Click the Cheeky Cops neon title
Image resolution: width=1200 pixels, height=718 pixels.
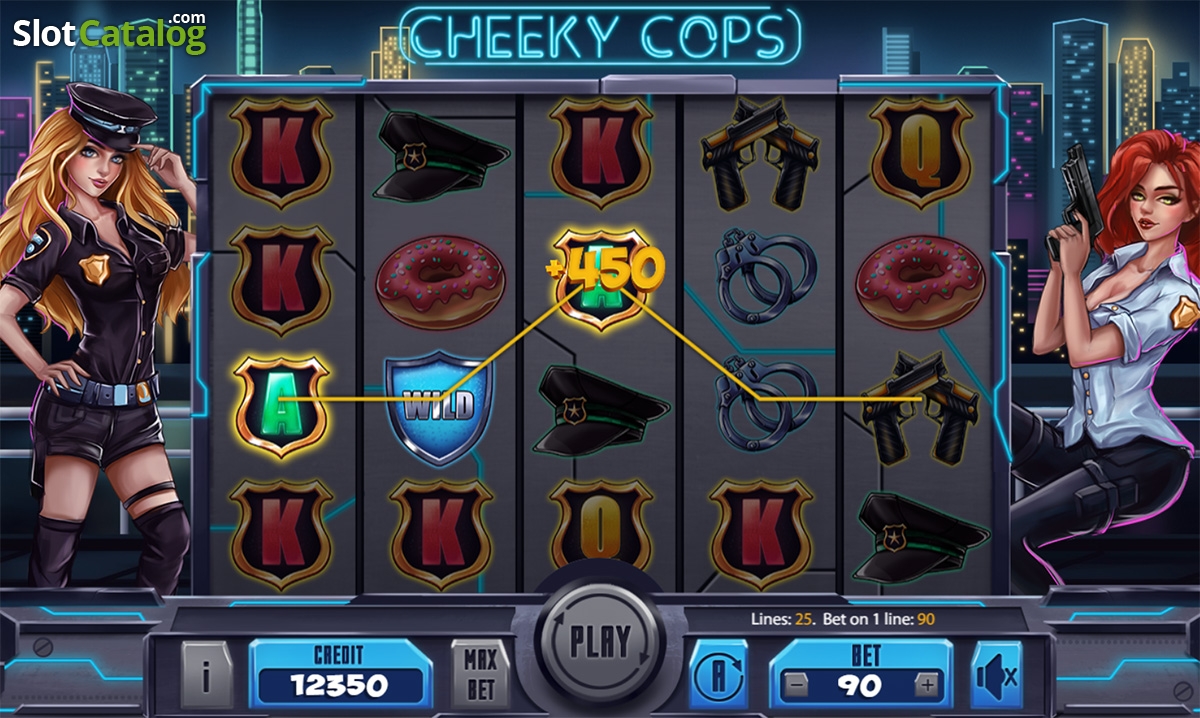pyautogui.click(x=600, y=35)
